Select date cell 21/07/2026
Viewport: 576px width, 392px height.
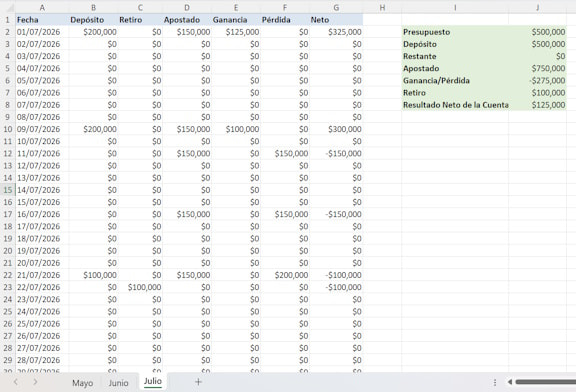(42, 275)
